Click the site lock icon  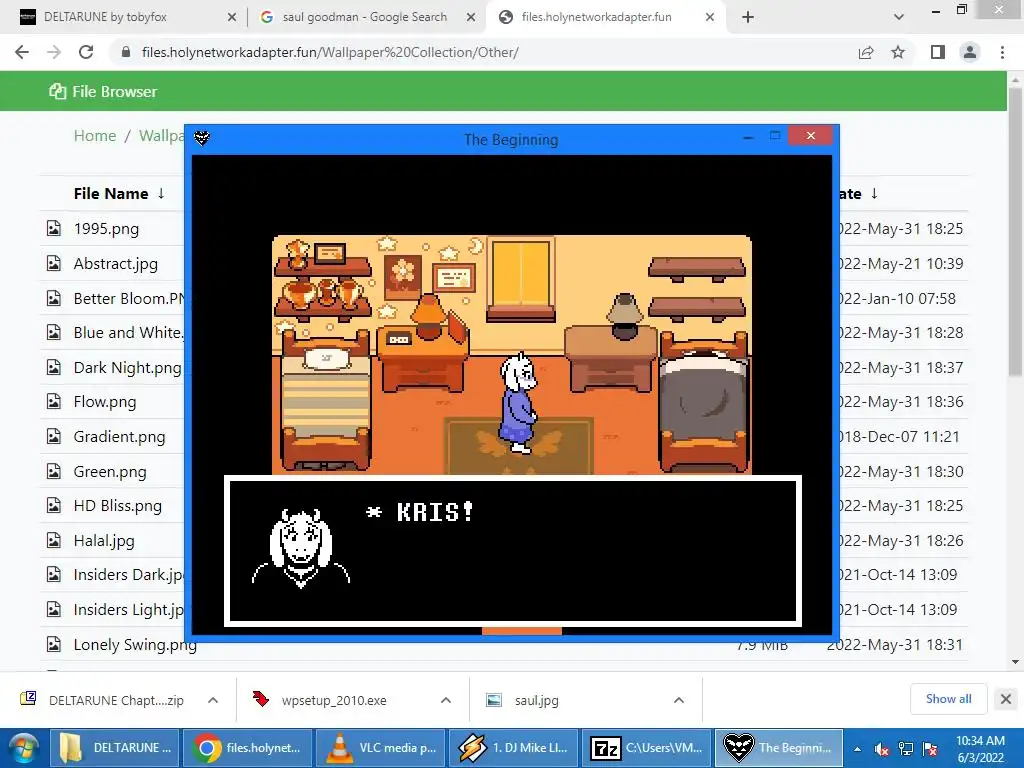tap(126, 52)
